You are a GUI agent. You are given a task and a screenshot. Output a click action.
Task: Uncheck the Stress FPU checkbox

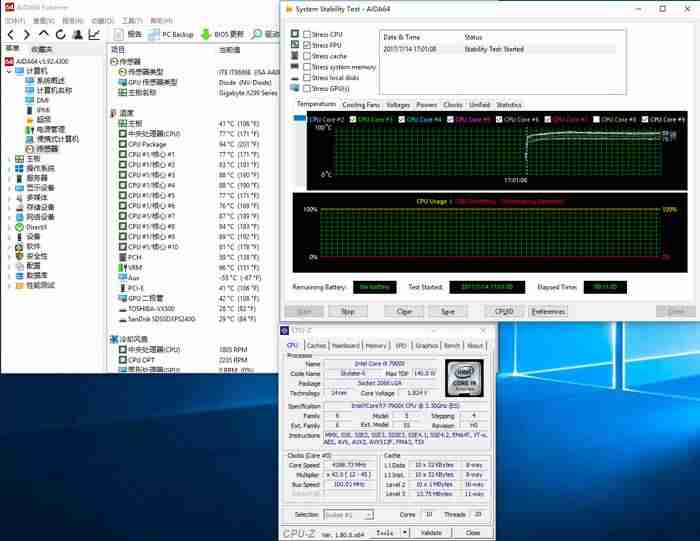307,45
